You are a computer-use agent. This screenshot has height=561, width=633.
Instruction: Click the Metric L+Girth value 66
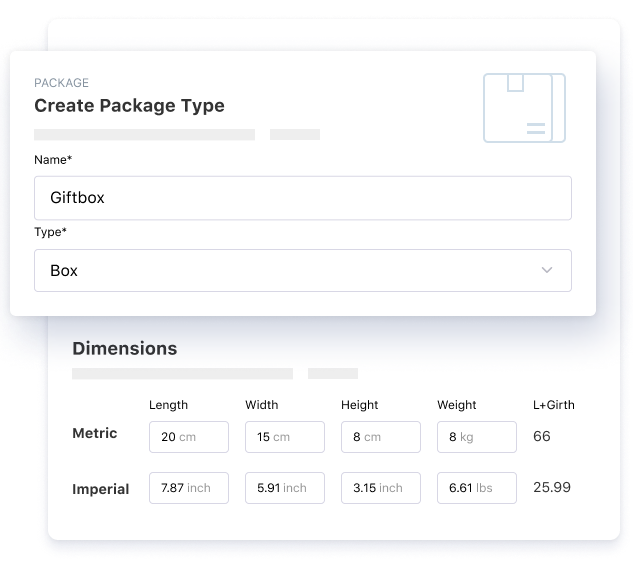click(542, 436)
